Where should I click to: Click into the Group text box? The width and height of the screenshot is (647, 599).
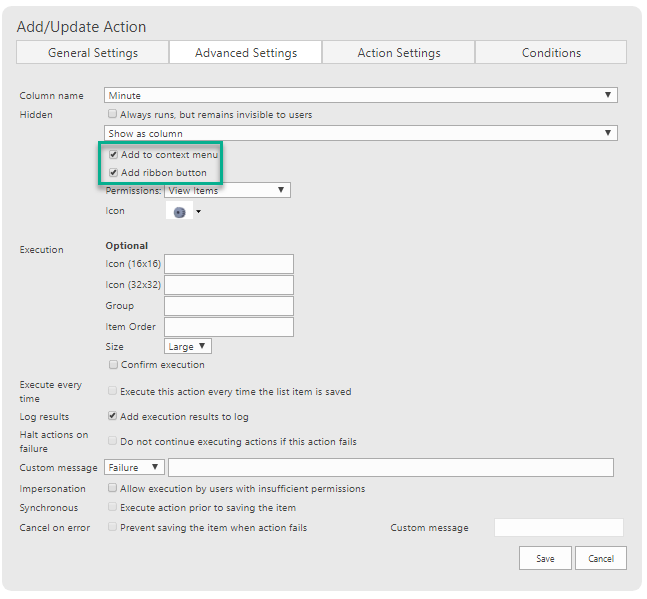pyautogui.click(x=229, y=306)
